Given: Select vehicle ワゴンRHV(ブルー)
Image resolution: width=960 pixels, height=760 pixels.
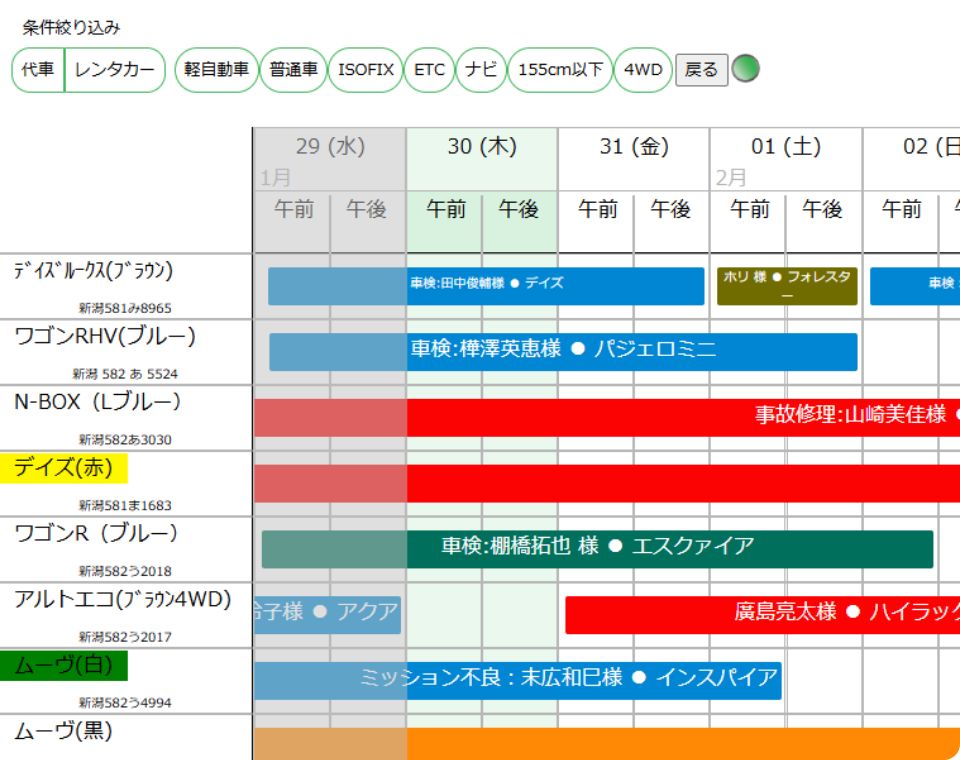Looking at the screenshot, I should [x=105, y=337].
